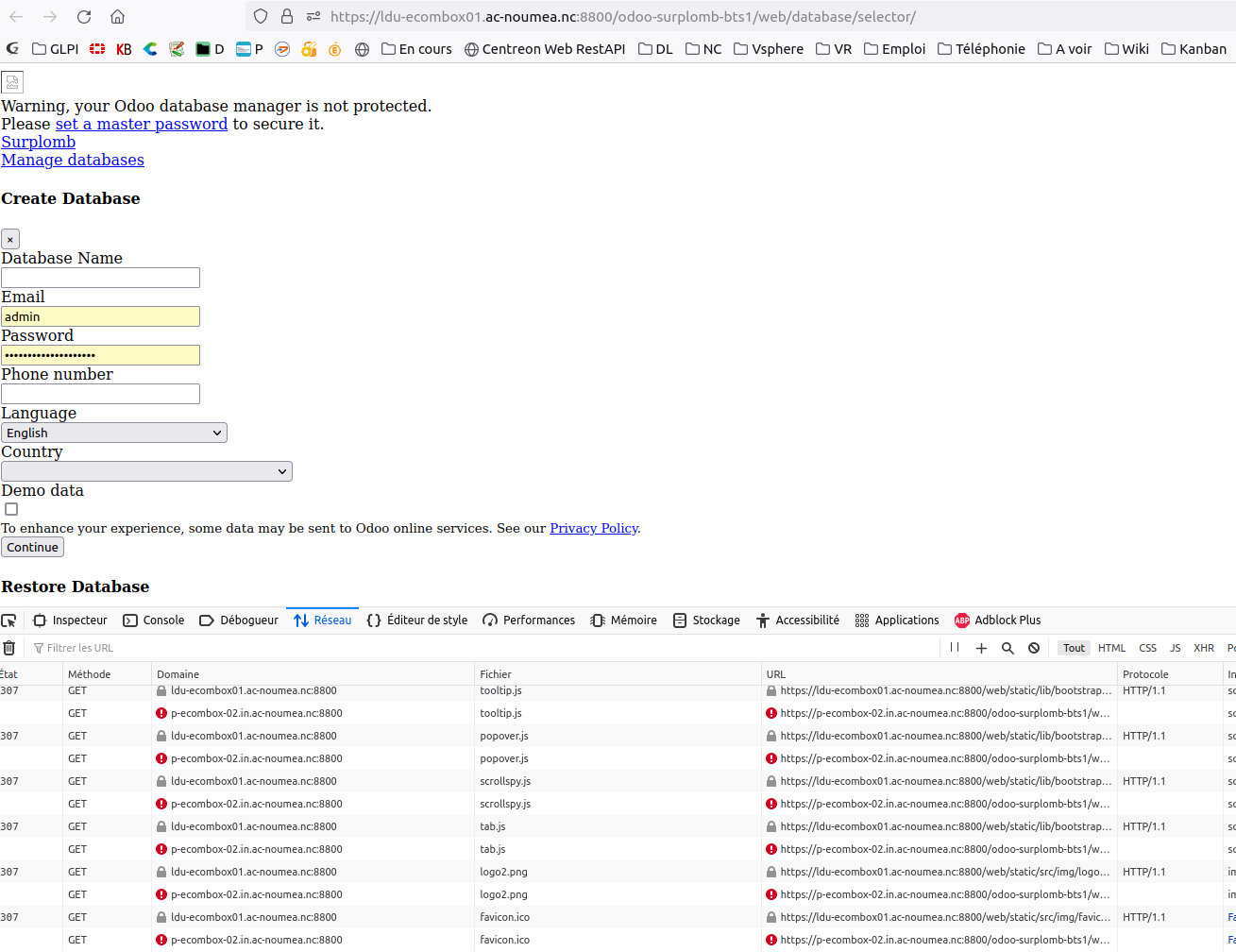
Task: Click the tracking protection shield icon
Action: pos(261,17)
